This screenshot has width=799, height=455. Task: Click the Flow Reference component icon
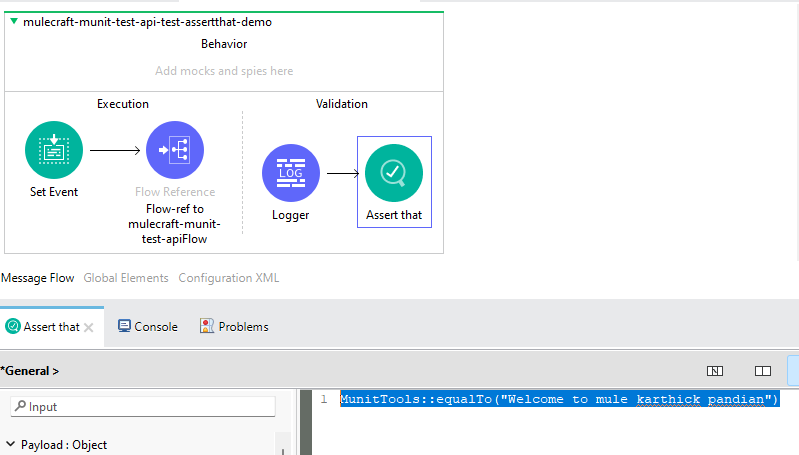point(175,150)
